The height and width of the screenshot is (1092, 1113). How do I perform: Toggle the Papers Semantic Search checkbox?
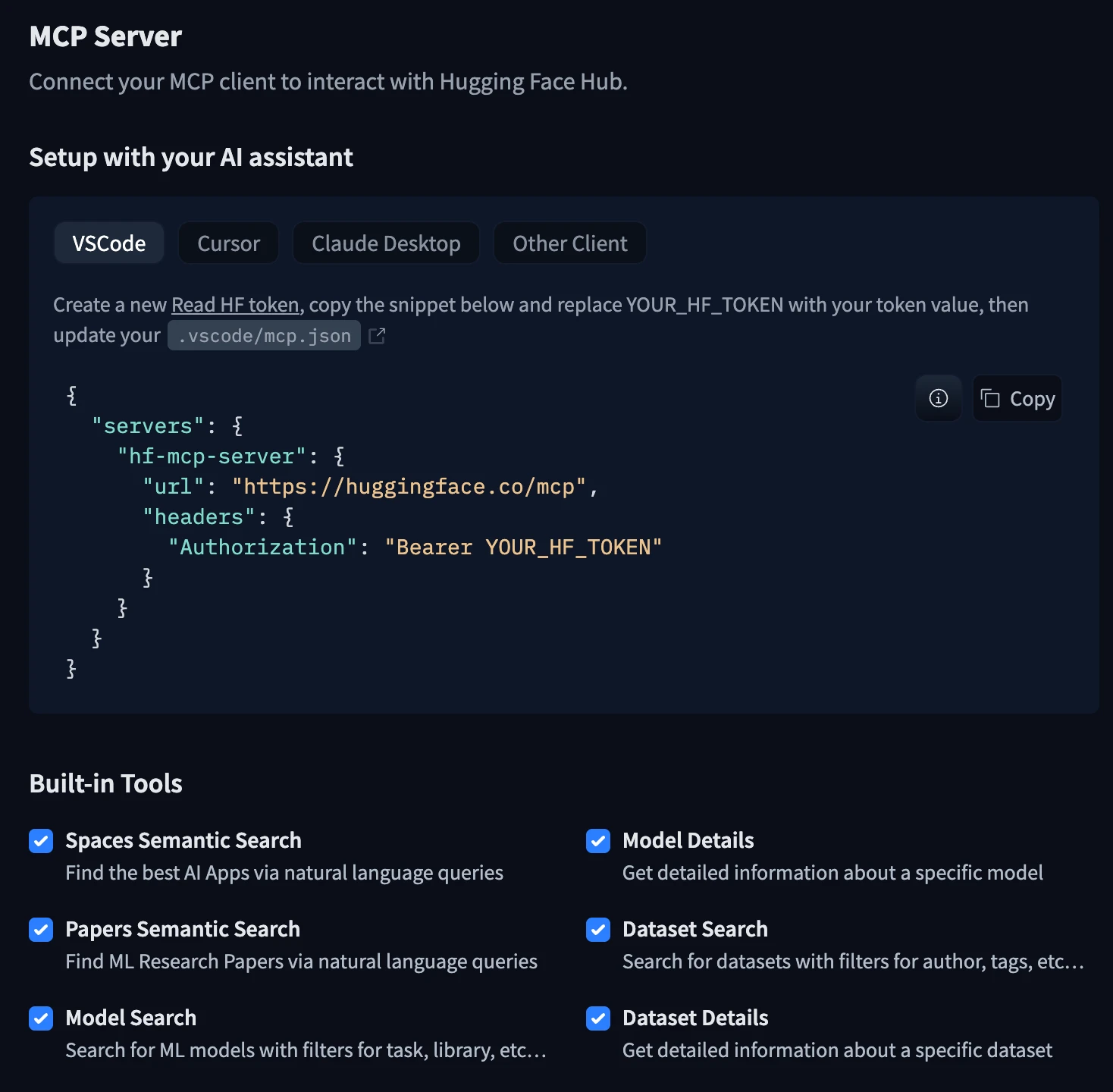(41, 930)
